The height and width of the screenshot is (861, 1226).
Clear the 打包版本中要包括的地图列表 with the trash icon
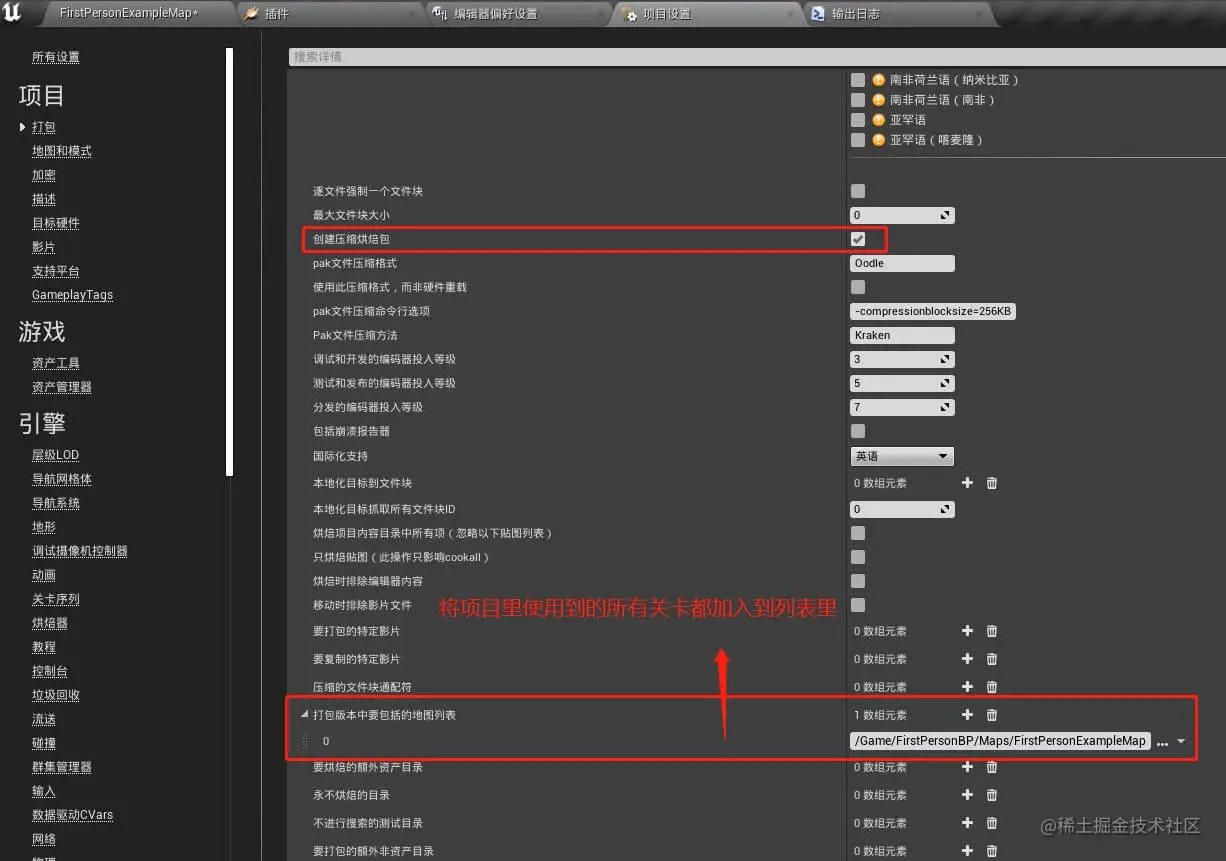992,715
